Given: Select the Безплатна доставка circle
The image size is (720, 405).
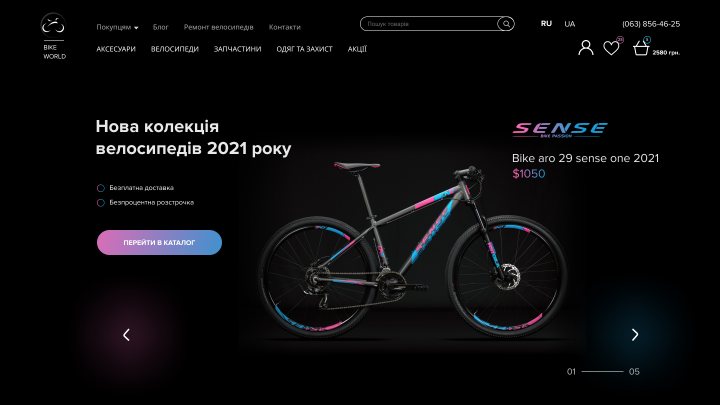Looking at the screenshot, I should pyautogui.click(x=101, y=188).
